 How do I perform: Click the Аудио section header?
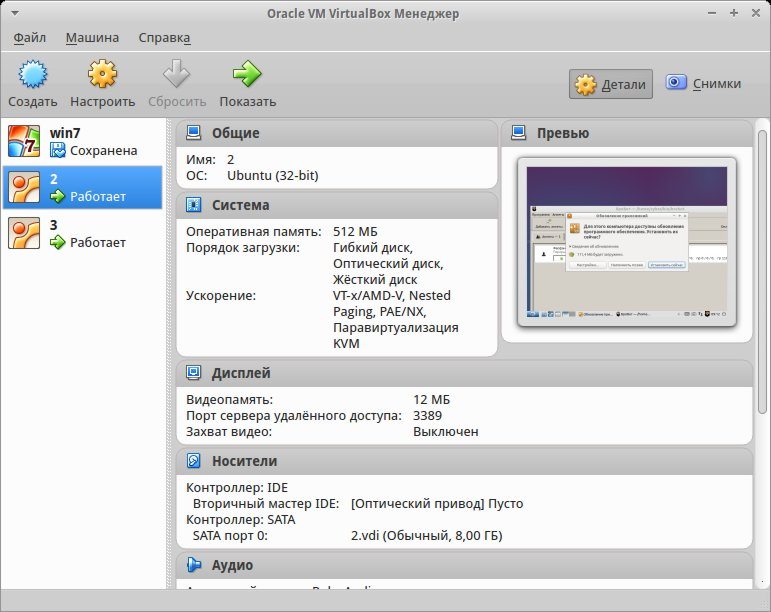(464, 565)
